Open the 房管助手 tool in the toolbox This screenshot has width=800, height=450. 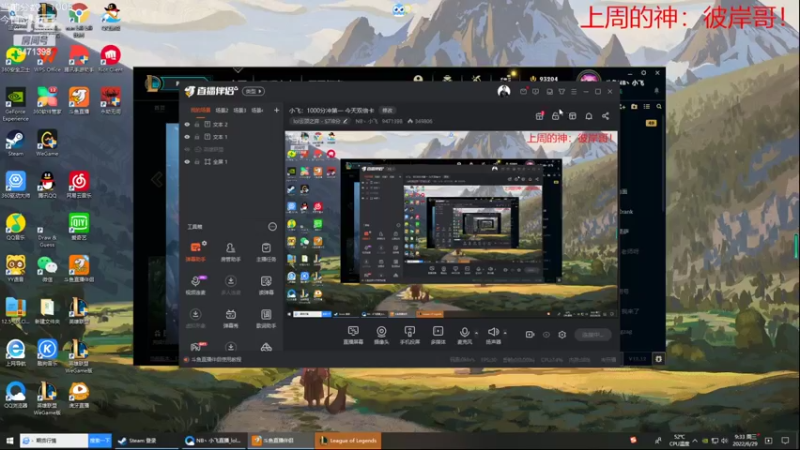(x=231, y=252)
